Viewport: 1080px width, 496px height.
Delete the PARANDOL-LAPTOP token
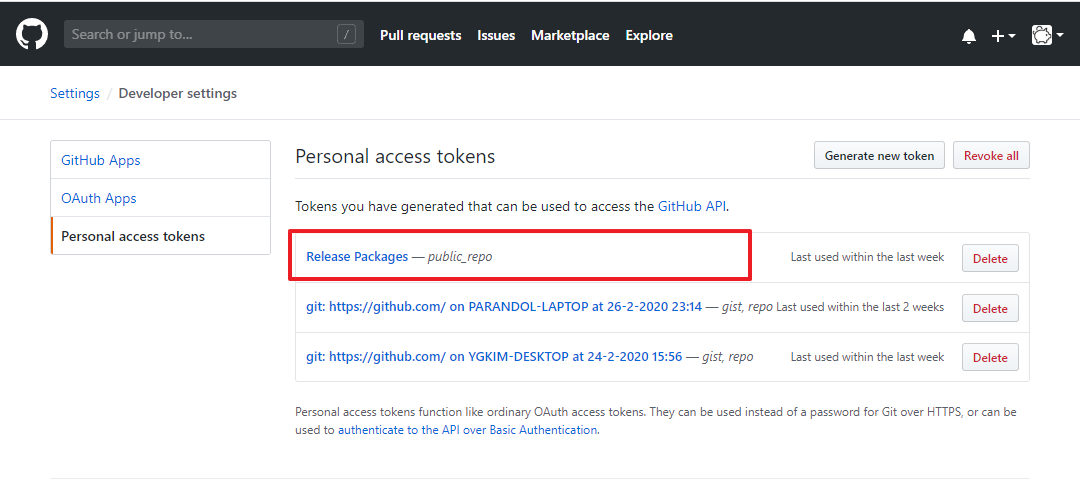(990, 308)
